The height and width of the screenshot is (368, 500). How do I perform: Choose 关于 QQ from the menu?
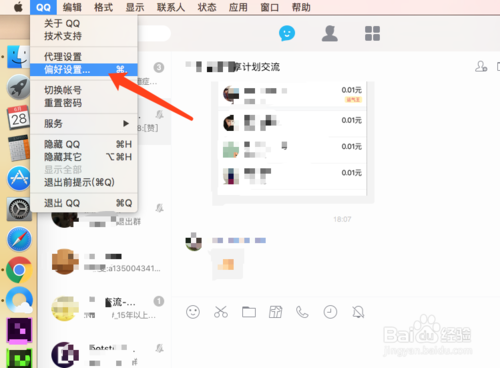(84, 23)
